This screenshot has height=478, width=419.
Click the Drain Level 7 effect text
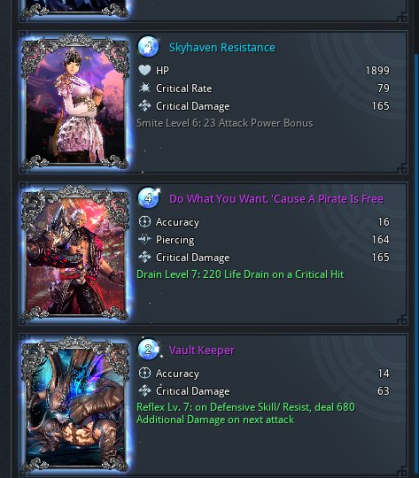click(x=240, y=274)
